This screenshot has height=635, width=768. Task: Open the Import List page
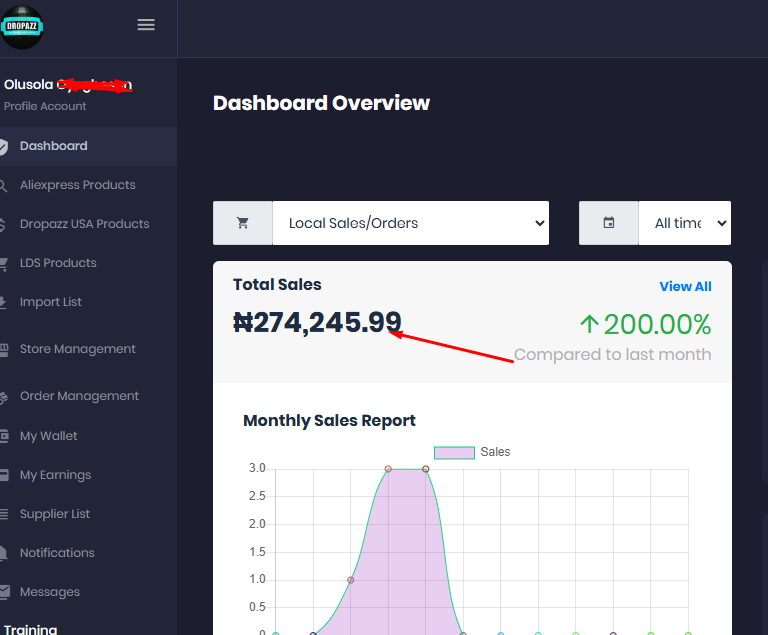click(51, 302)
